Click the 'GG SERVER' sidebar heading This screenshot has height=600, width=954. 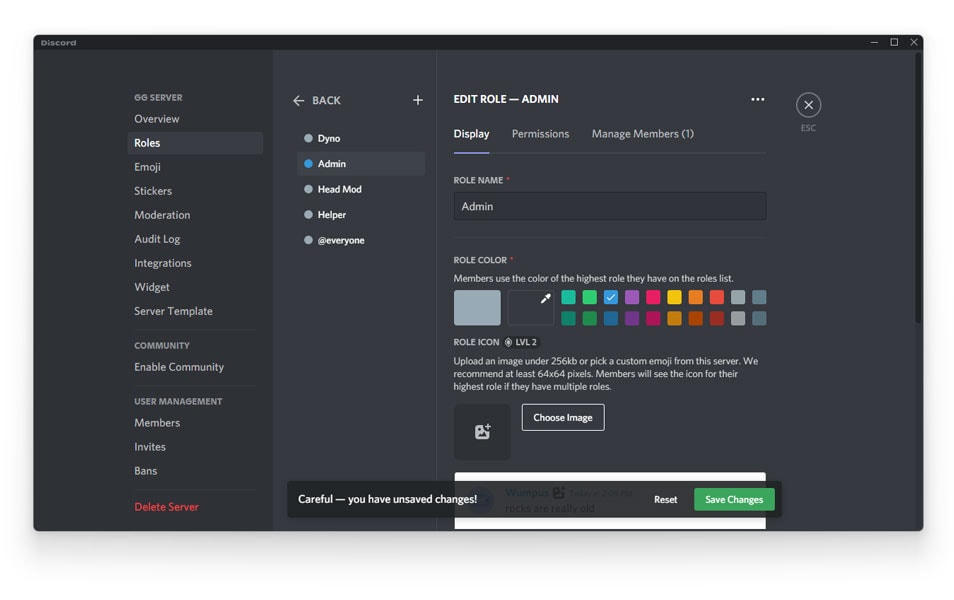click(x=158, y=97)
